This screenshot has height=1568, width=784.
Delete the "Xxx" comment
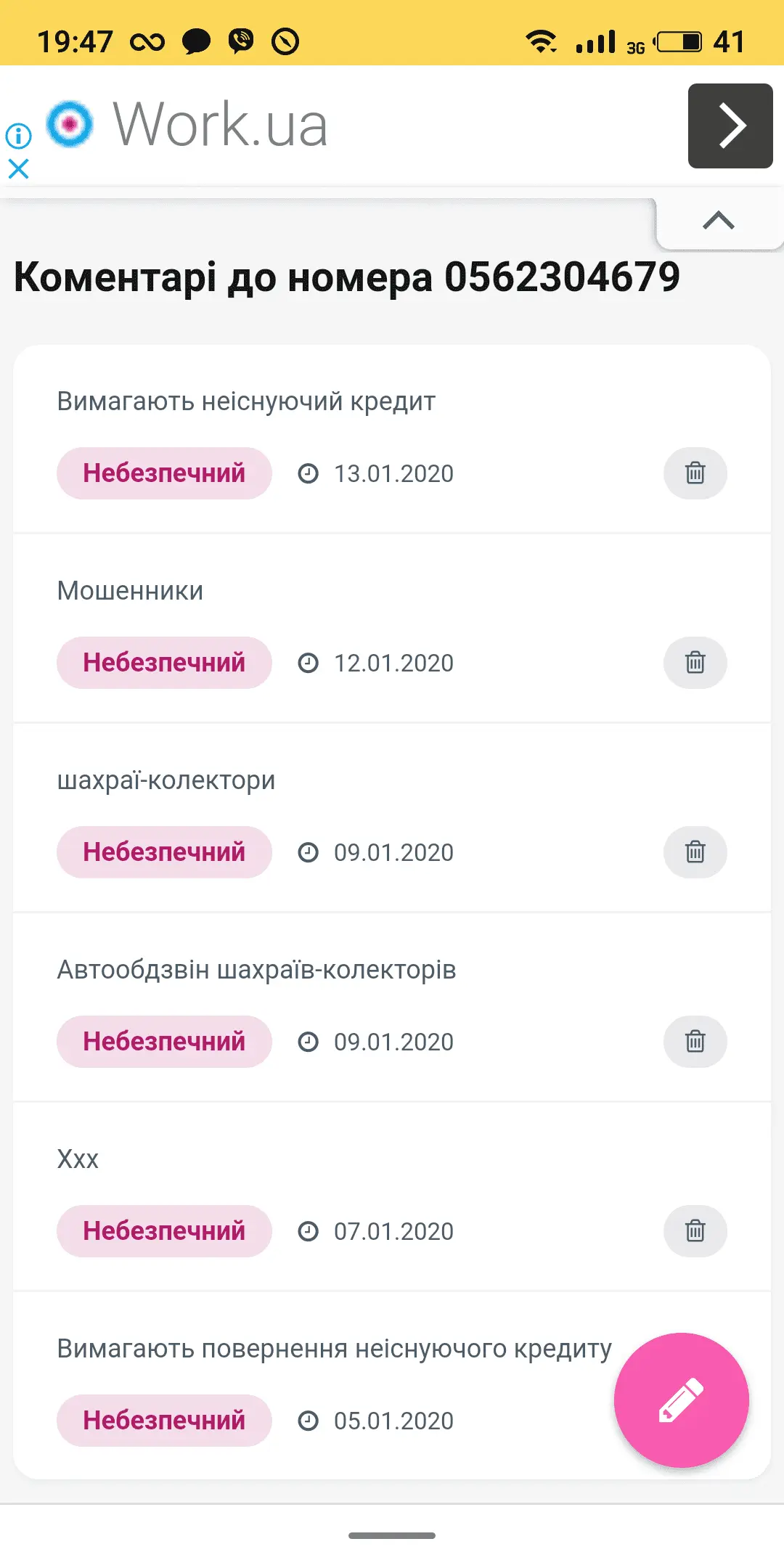point(695,1231)
